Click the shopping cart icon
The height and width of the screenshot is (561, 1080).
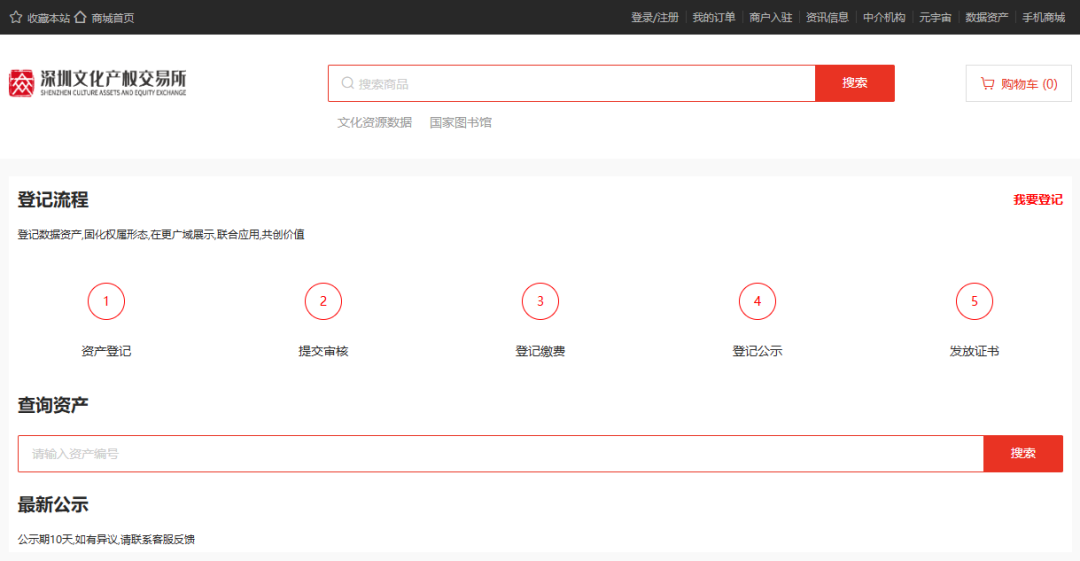click(x=988, y=84)
